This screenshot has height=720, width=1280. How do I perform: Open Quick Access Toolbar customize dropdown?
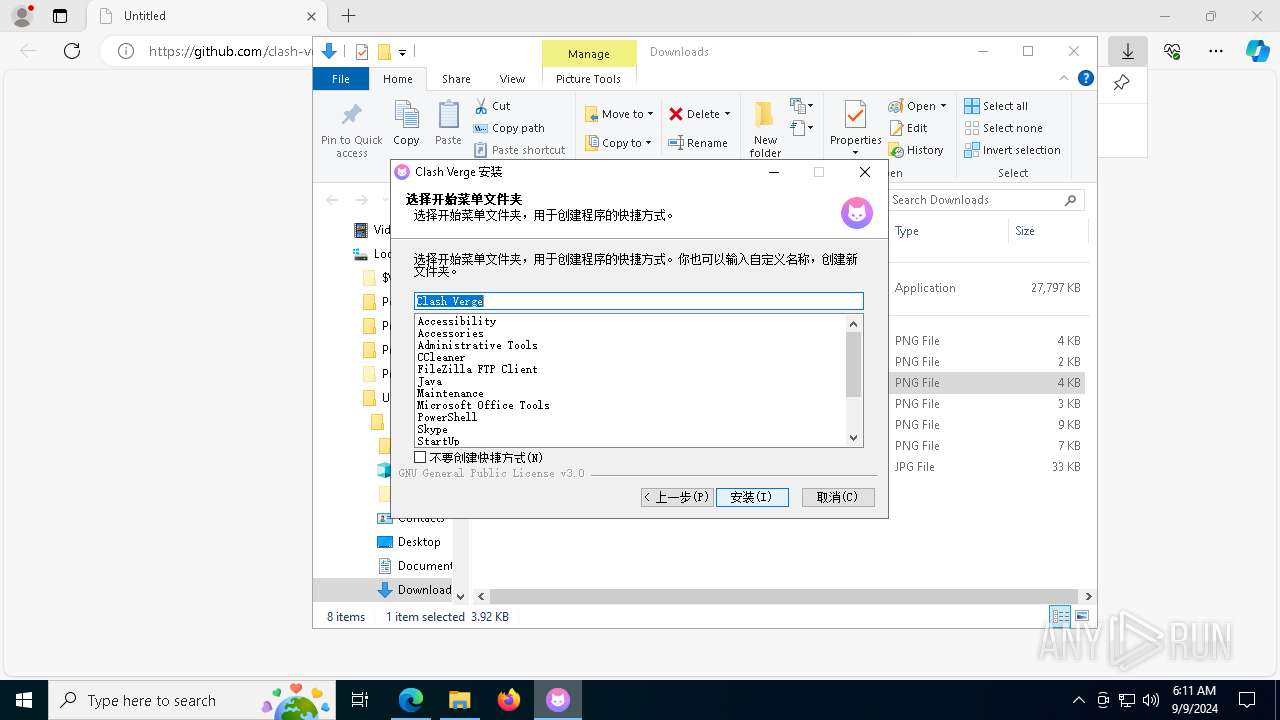pos(402,52)
